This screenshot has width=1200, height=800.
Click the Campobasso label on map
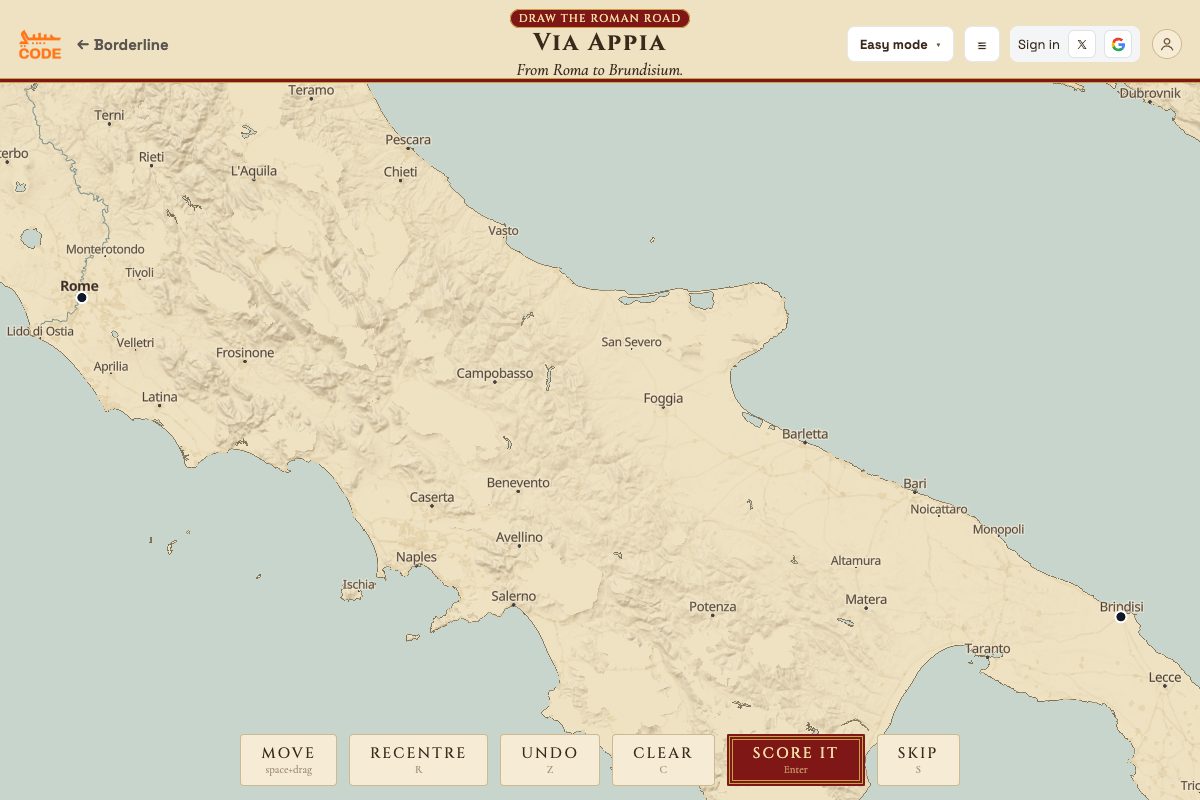(495, 373)
